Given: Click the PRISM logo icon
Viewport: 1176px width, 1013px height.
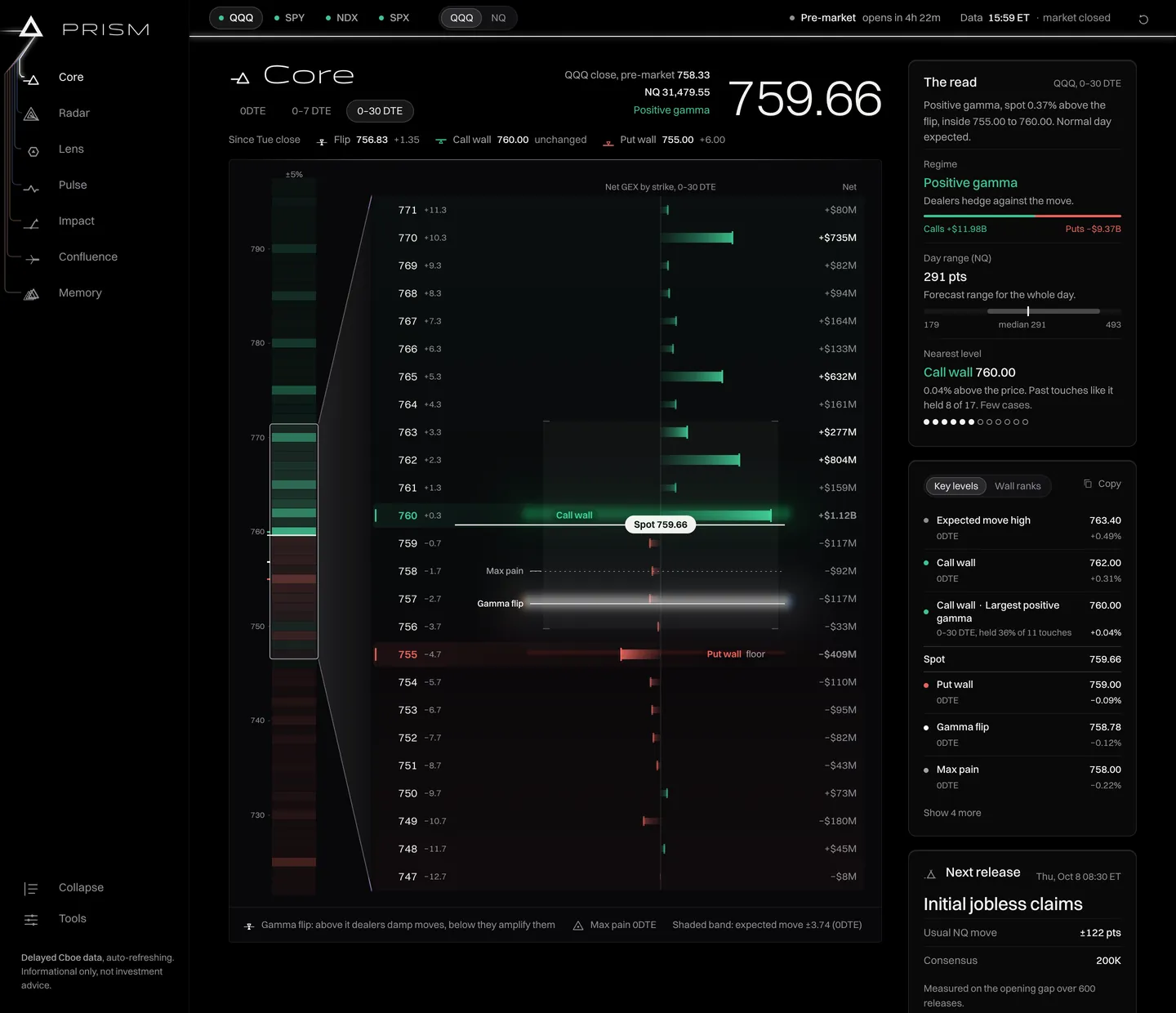Looking at the screenshot, I should [31, 28].
